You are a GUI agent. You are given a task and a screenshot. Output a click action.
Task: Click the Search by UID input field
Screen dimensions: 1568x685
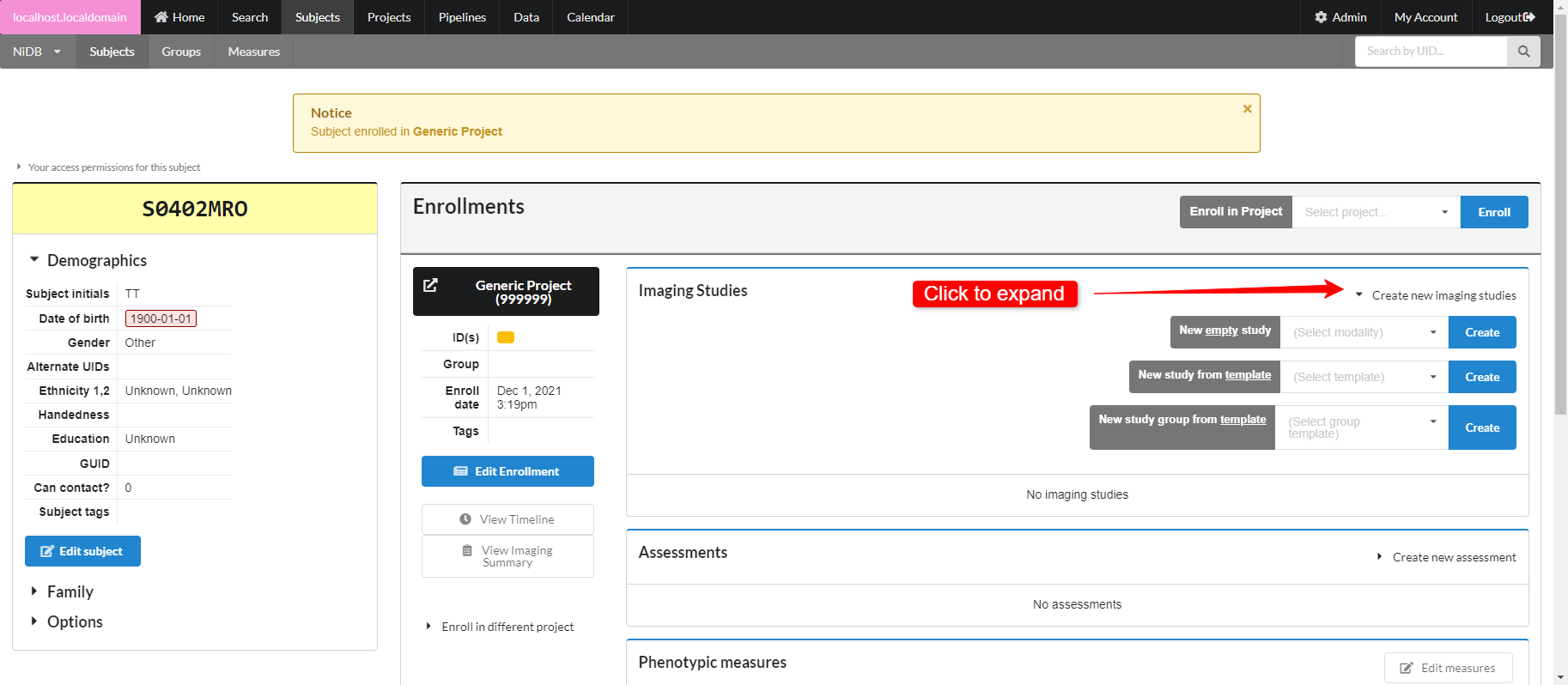point(1430,52)
